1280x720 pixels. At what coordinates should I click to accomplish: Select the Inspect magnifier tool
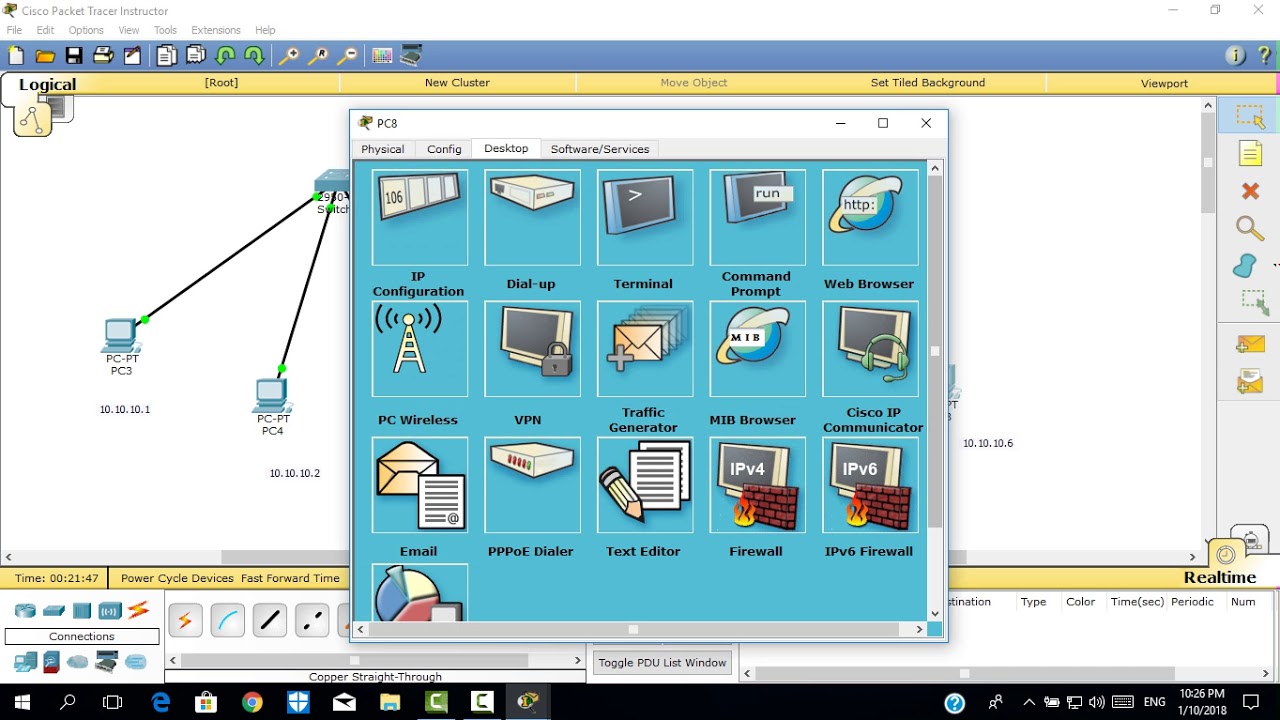[1250, 228]
